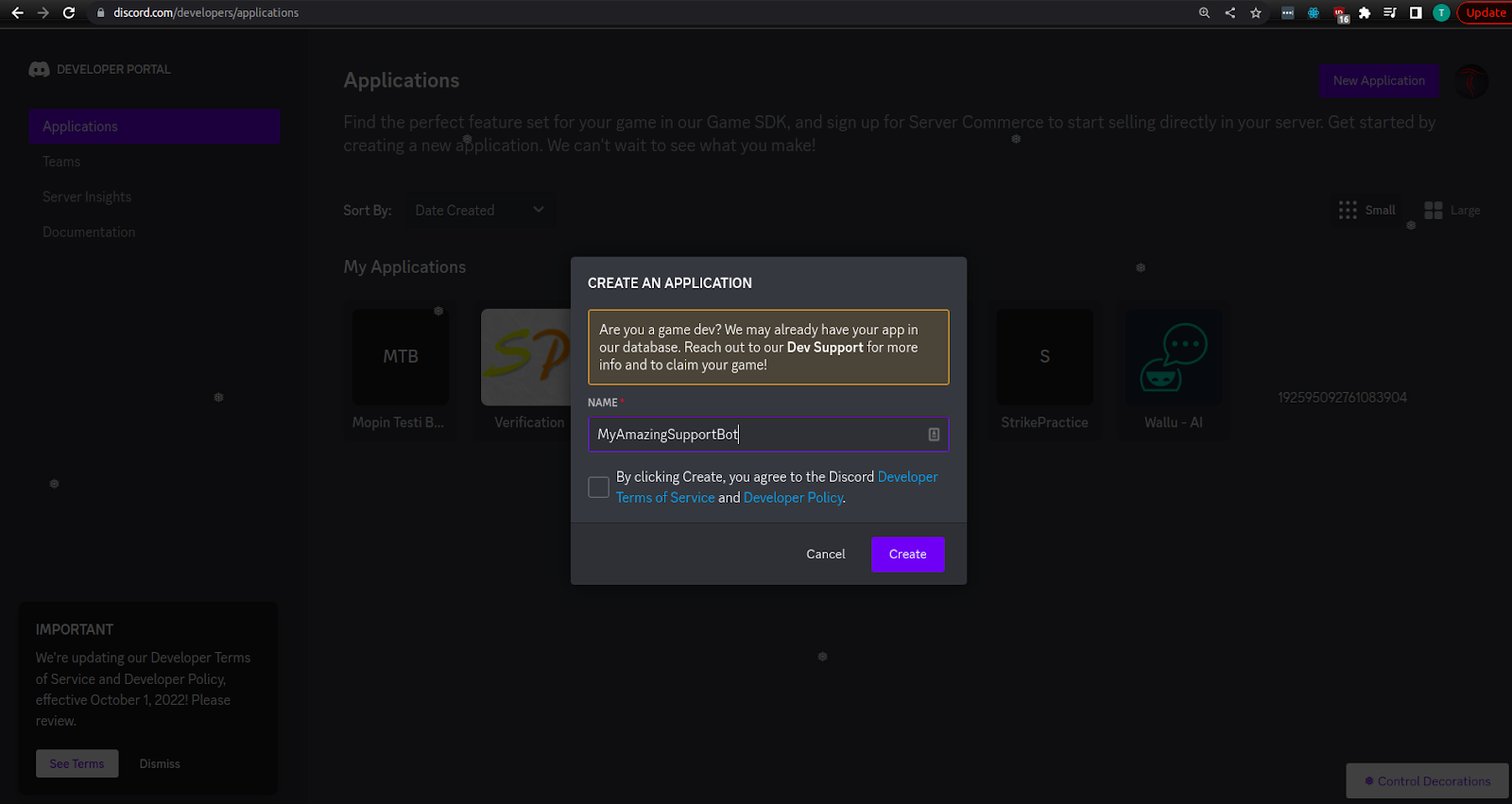Click the Create button
The image size is (1512, 804).
[907, 555]
